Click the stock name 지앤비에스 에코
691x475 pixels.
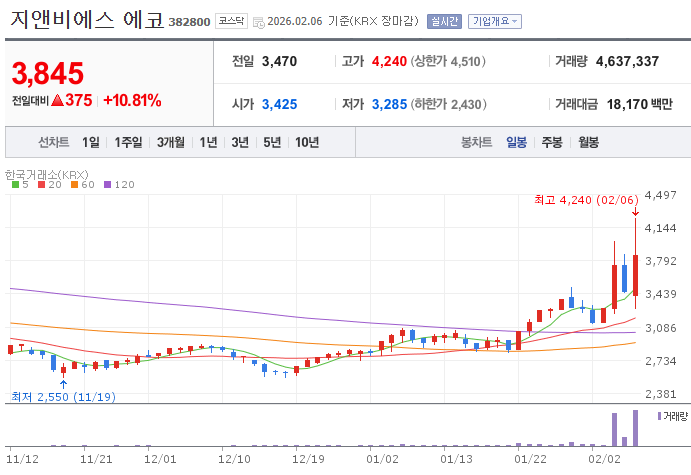[87, 20]
